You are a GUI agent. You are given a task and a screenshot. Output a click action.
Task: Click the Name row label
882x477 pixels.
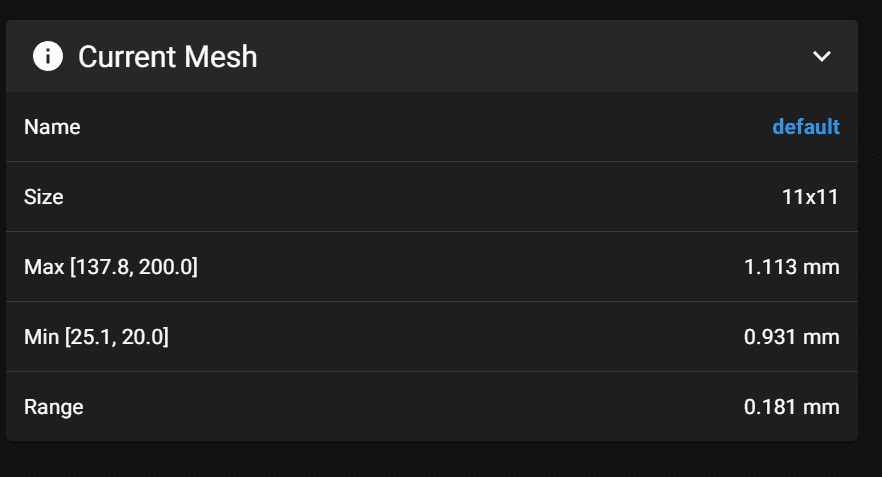[52, 127]
